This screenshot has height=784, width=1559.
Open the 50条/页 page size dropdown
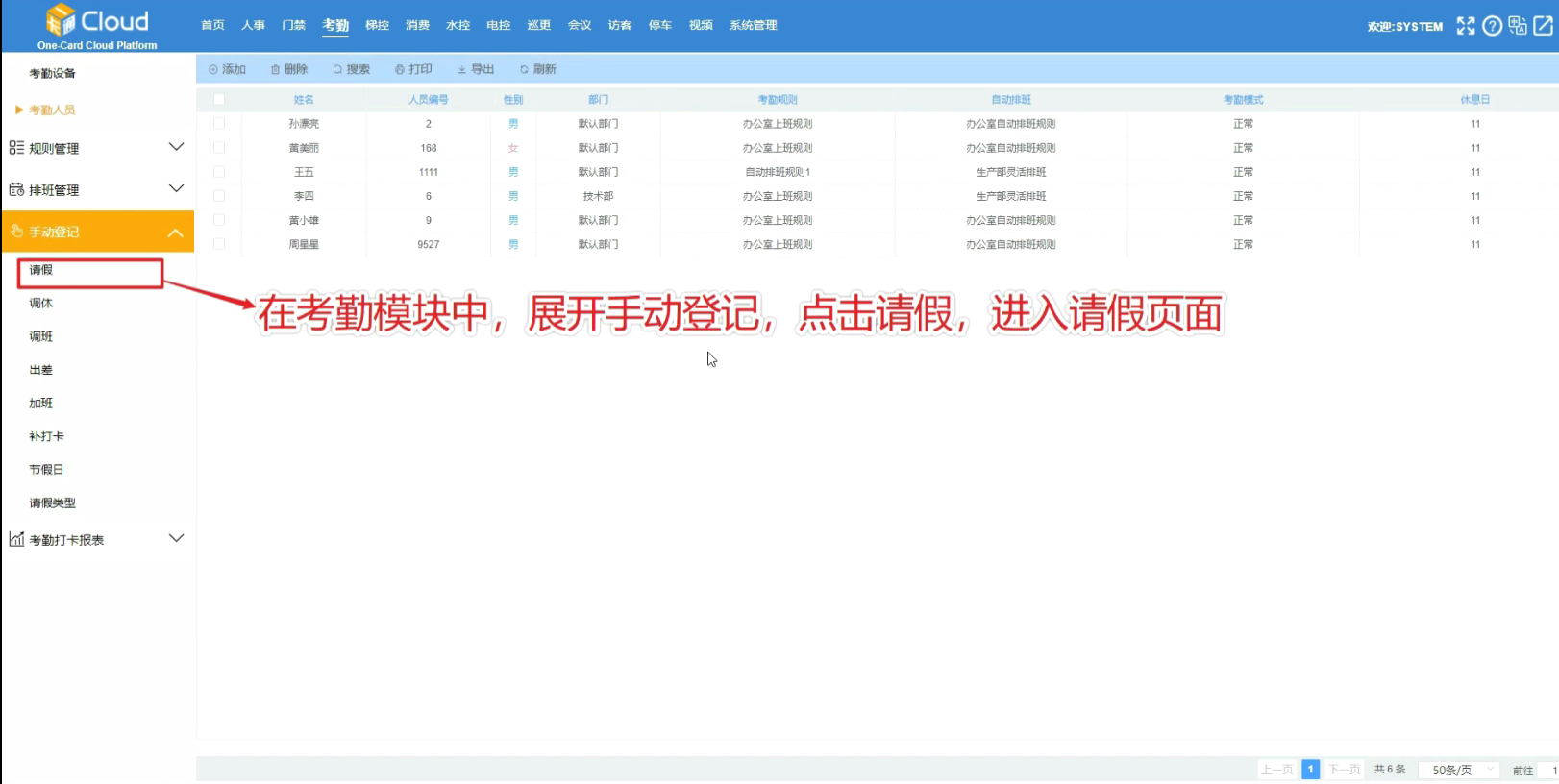(x=1459, y=770)
